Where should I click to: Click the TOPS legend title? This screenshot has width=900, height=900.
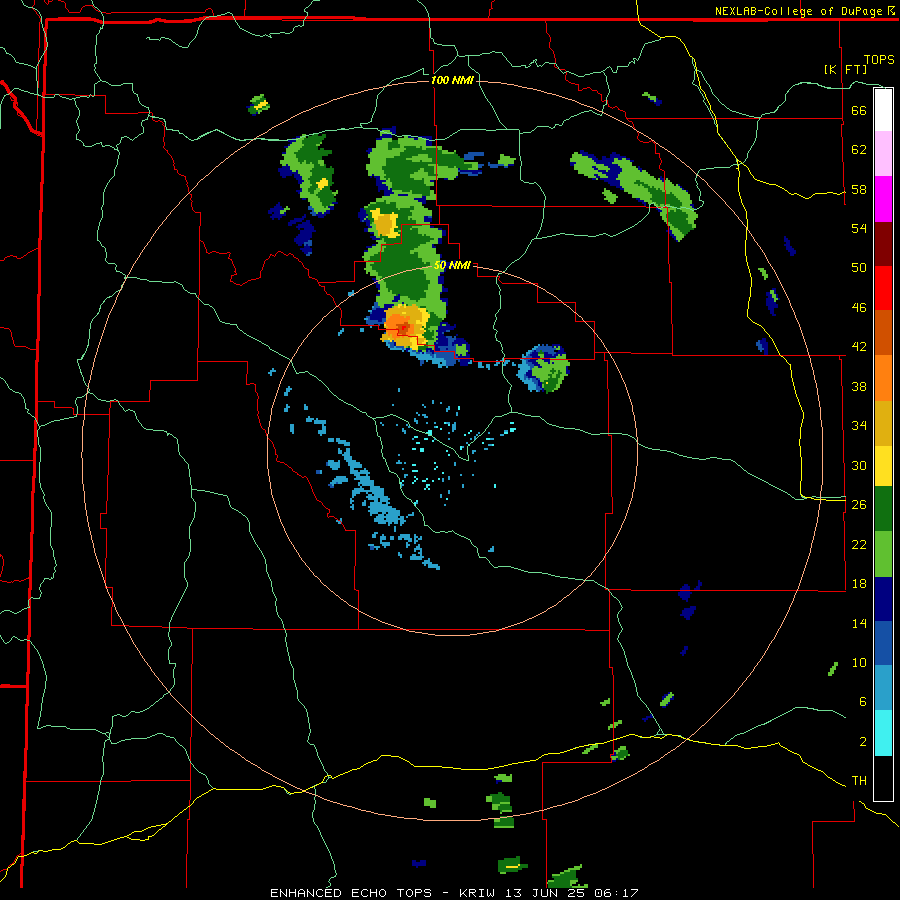879,59
